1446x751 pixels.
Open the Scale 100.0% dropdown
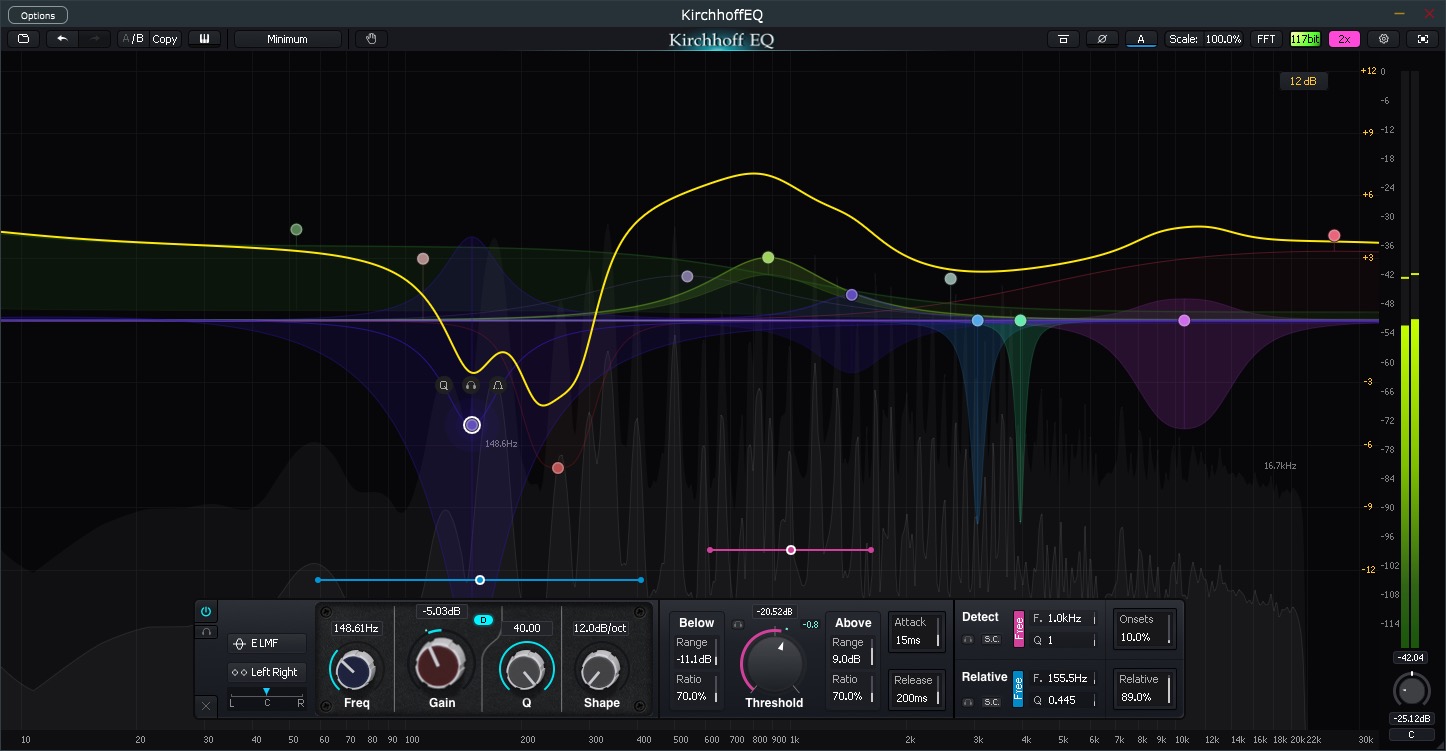1206,39
